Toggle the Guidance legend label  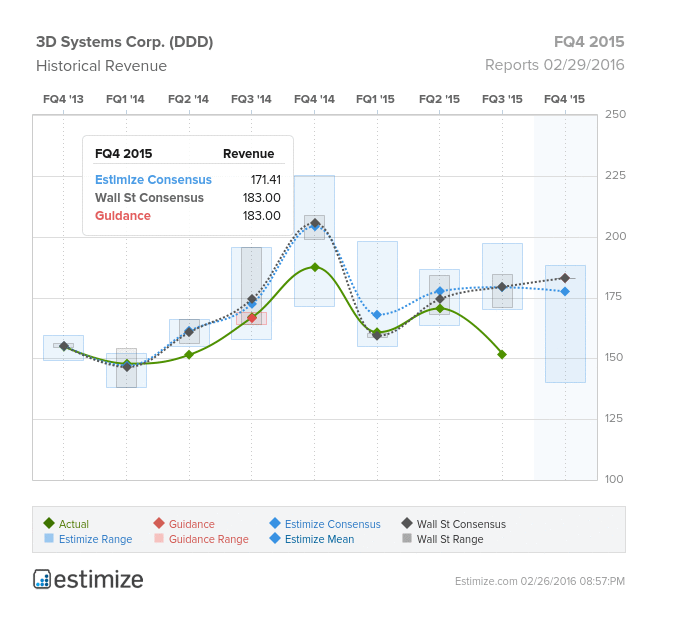192,524
